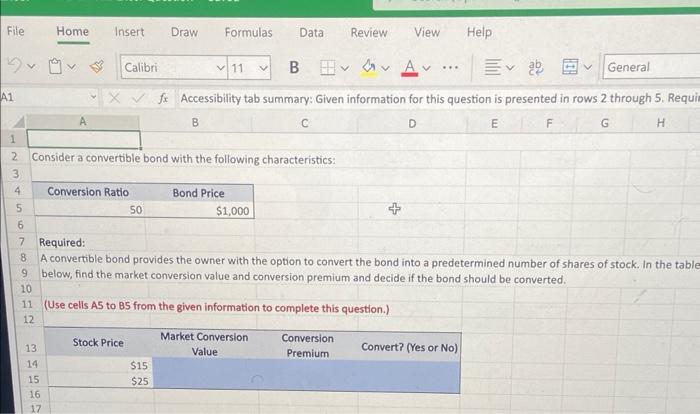The image size is (700, 414).
Task: Click the Convert? (Yes or No) header
Action: [409, 347]
